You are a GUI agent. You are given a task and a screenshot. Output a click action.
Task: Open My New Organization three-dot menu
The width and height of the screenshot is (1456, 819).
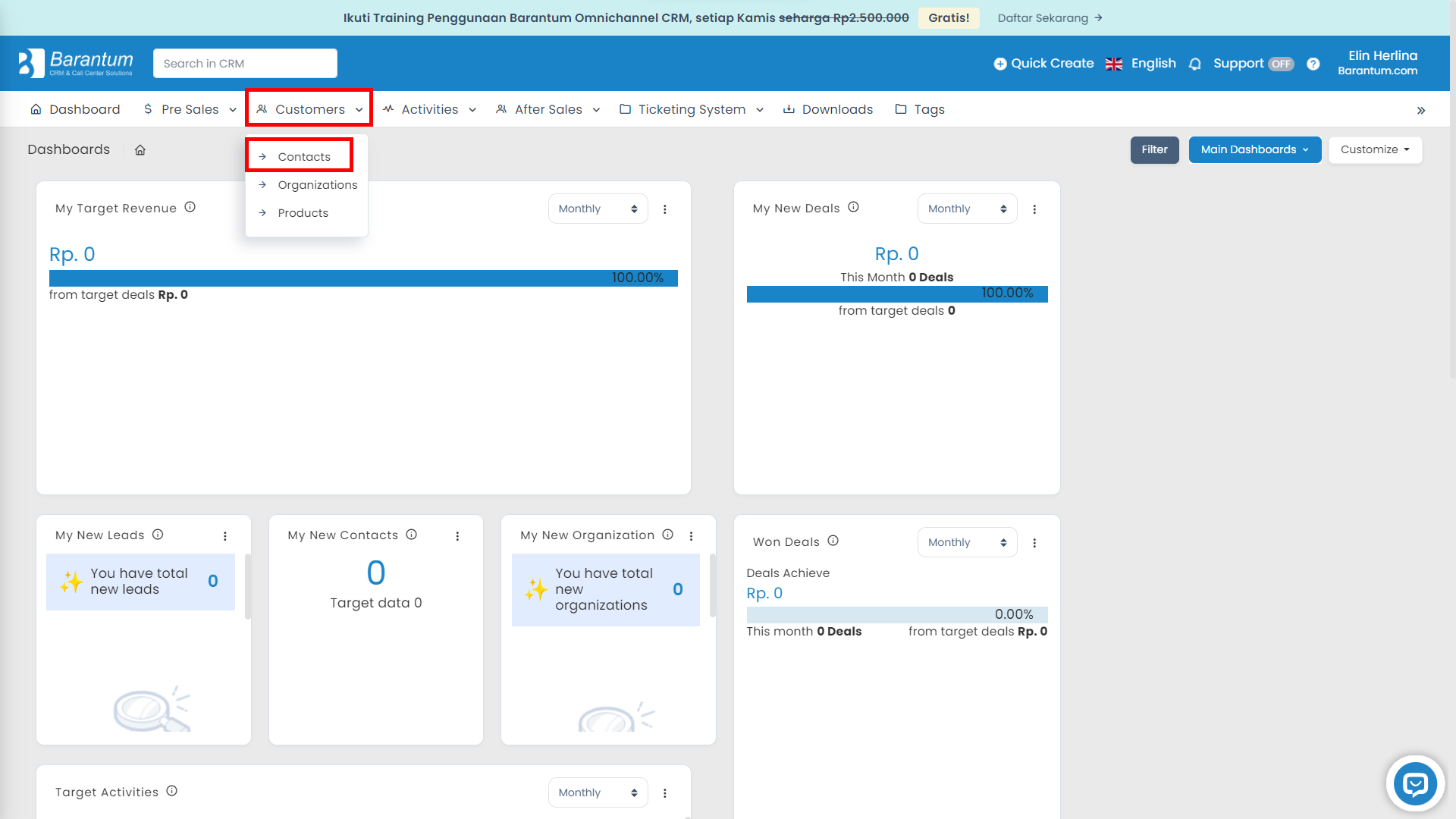click(691, 536)
